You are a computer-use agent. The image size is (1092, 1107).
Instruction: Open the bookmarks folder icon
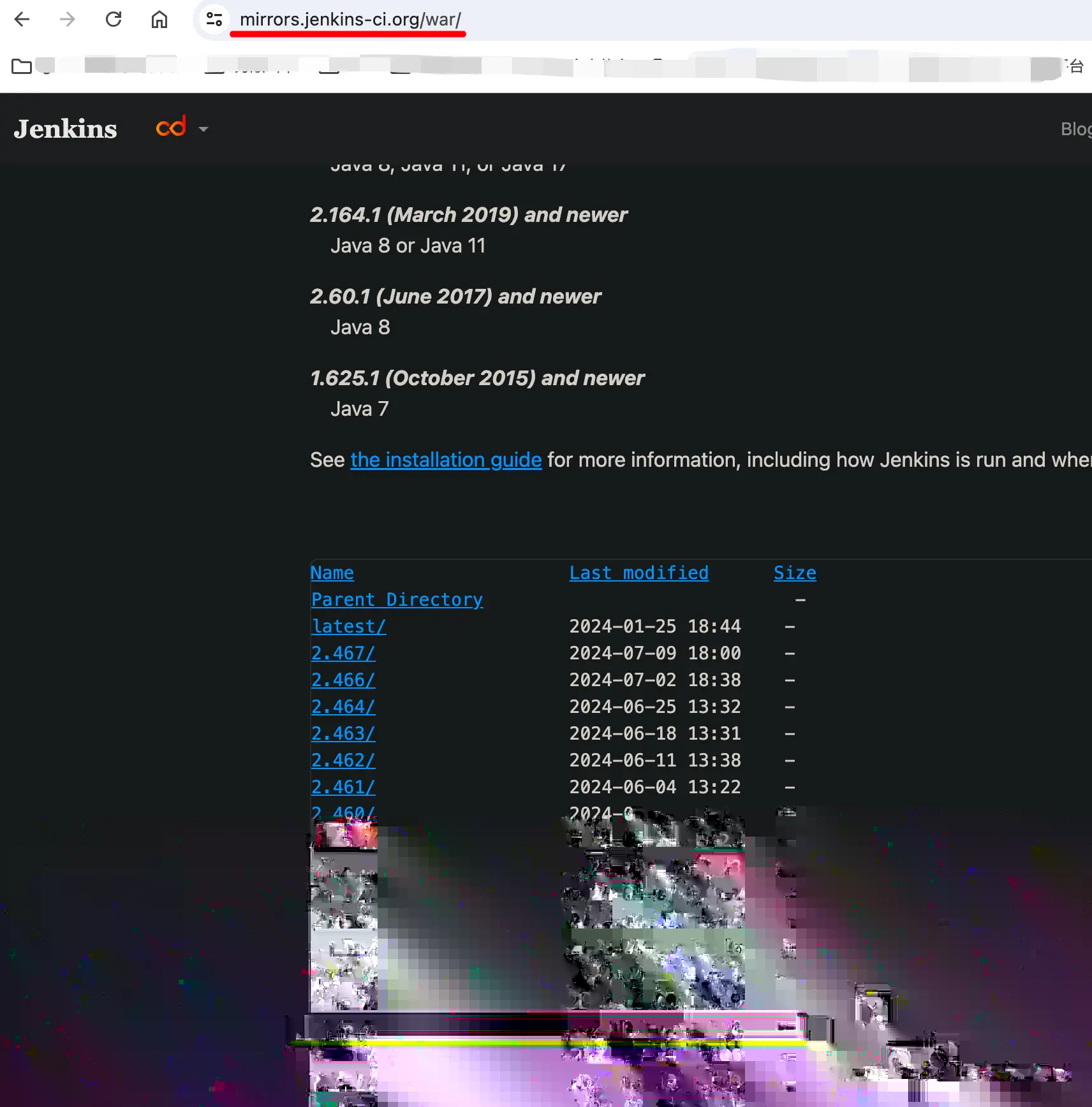(22, 66)
